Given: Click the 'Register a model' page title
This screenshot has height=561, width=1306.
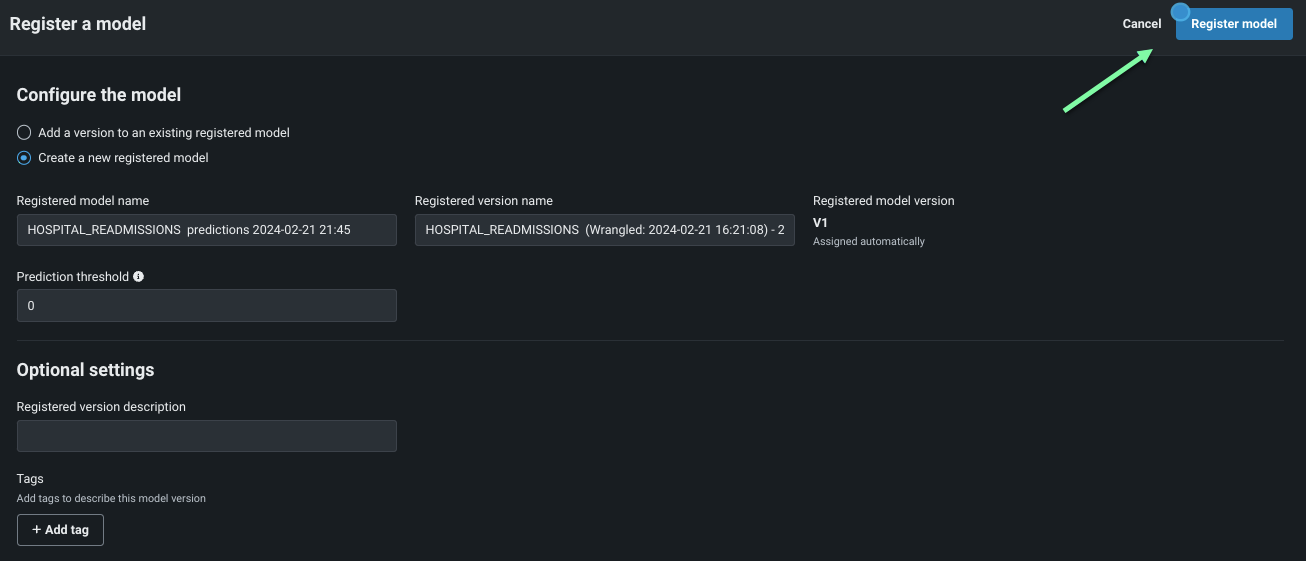Looking at the screenshot, I should [78, 24].
